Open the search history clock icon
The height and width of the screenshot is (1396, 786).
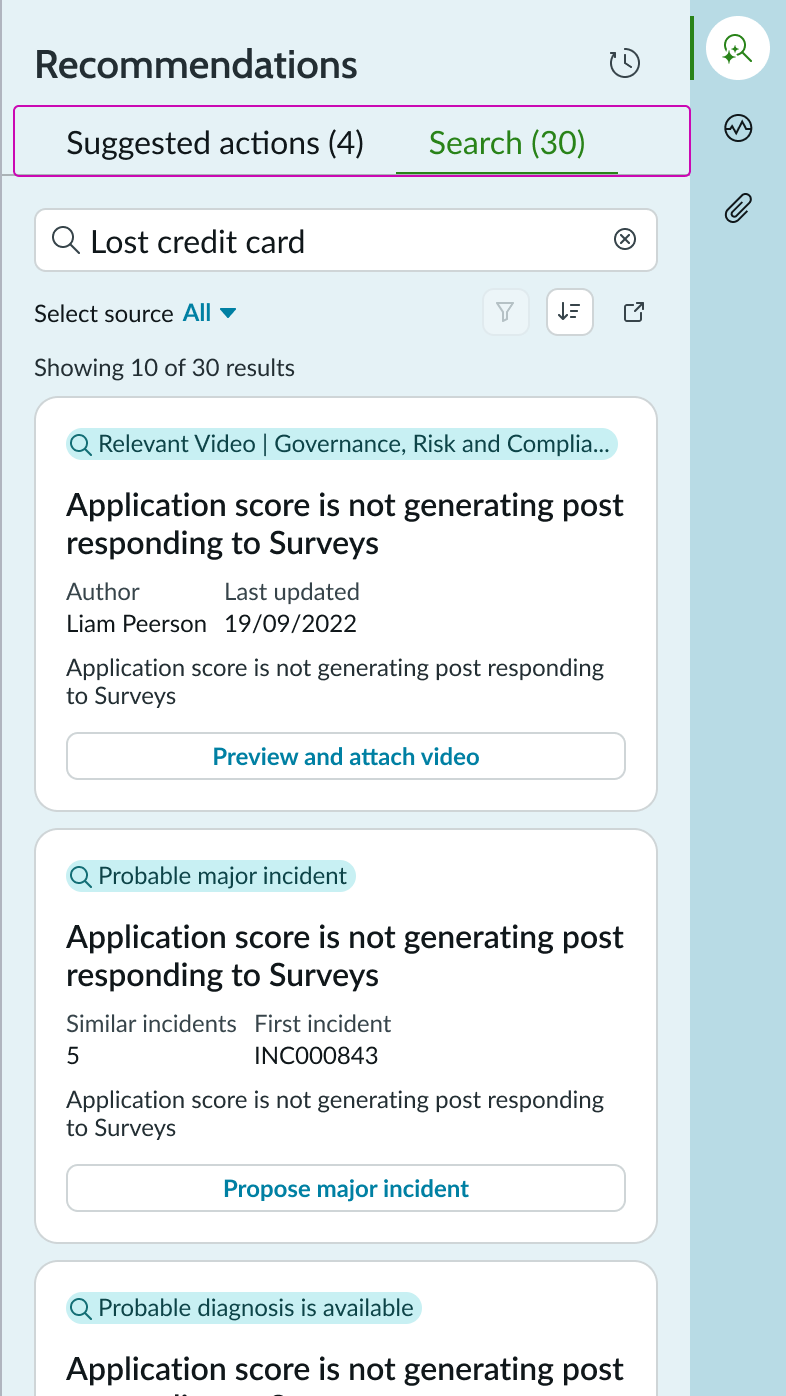point(624,62)
